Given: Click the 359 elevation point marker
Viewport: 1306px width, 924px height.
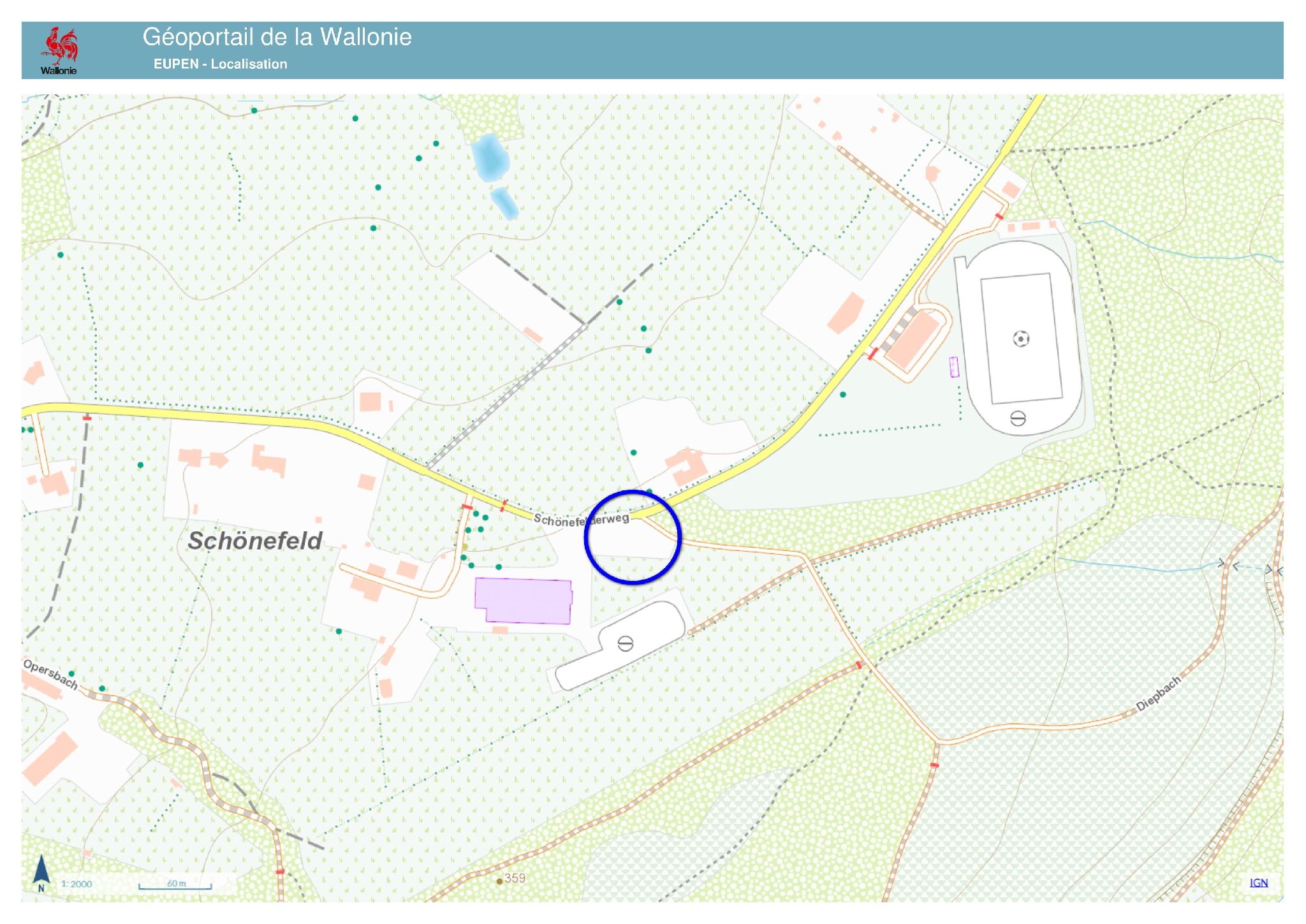Looking at the screenshot, I should click(x=499, y=881).
